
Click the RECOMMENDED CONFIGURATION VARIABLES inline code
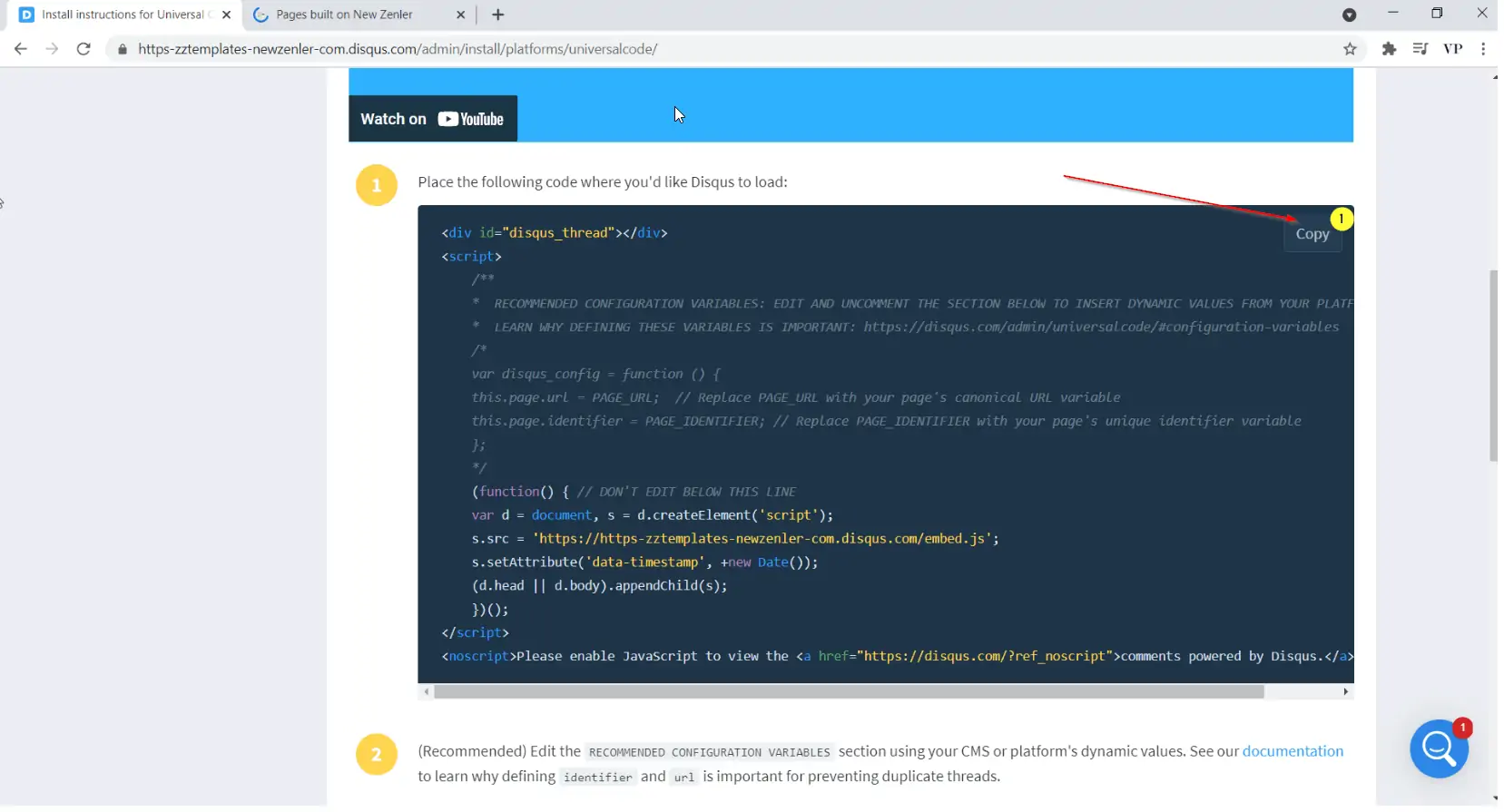(x=709, y=752)
